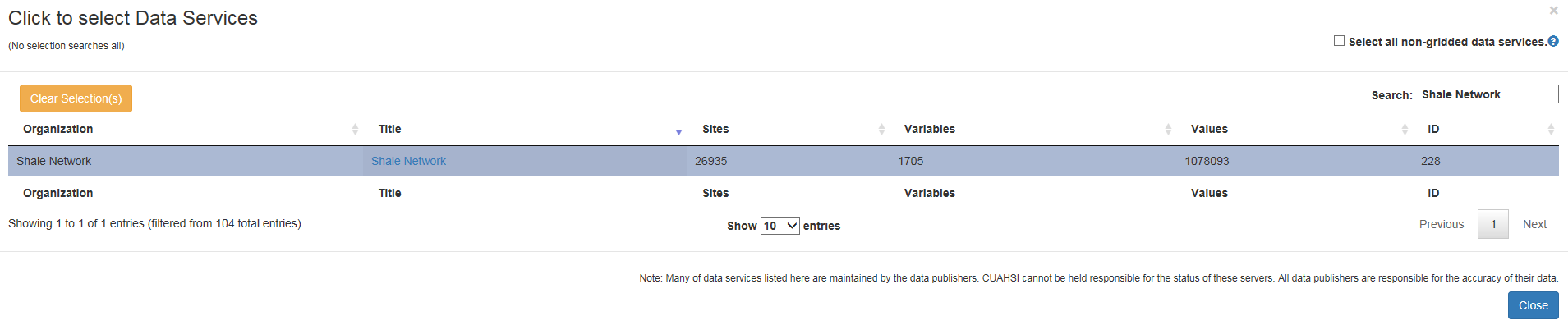Enable Select all non-gridded data services

tap(1339, 40)
